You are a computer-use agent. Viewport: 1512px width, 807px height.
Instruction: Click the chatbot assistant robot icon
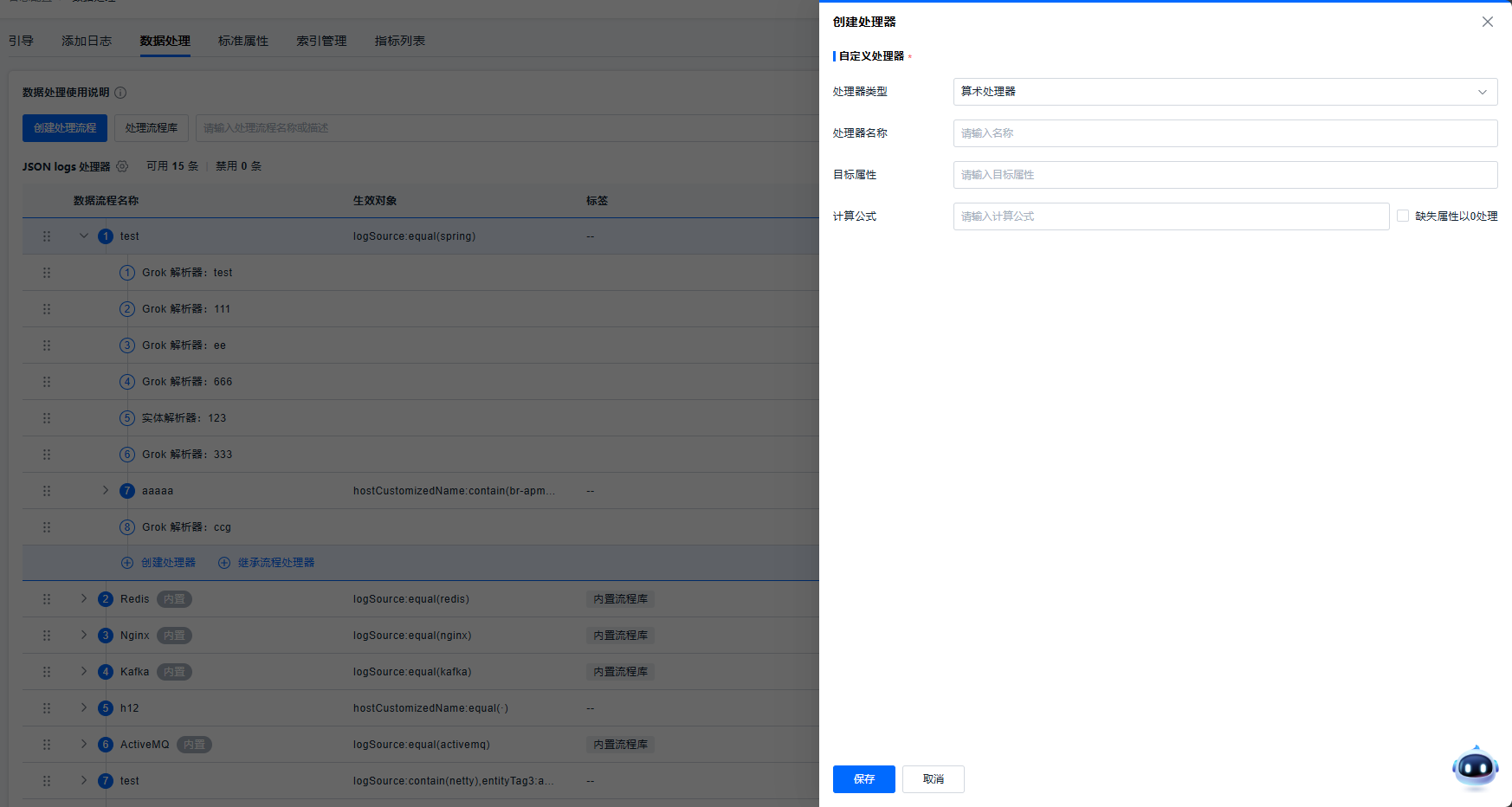(1475, 767)
